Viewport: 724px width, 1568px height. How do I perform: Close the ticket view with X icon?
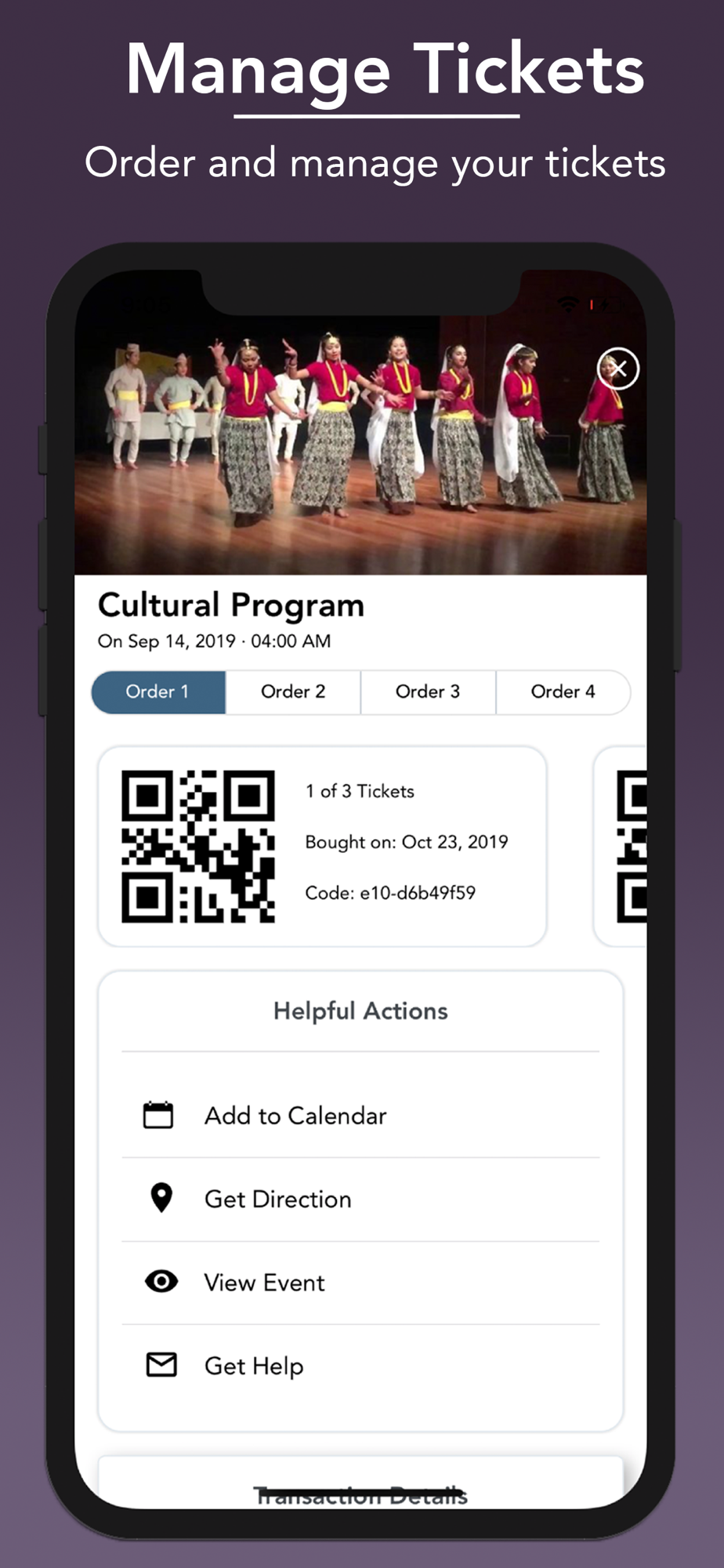click(x=618, y=368)
